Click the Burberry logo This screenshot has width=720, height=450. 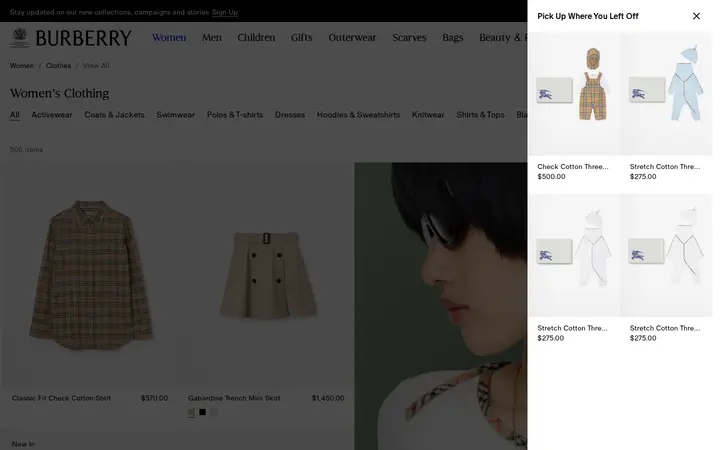(71, 38)
